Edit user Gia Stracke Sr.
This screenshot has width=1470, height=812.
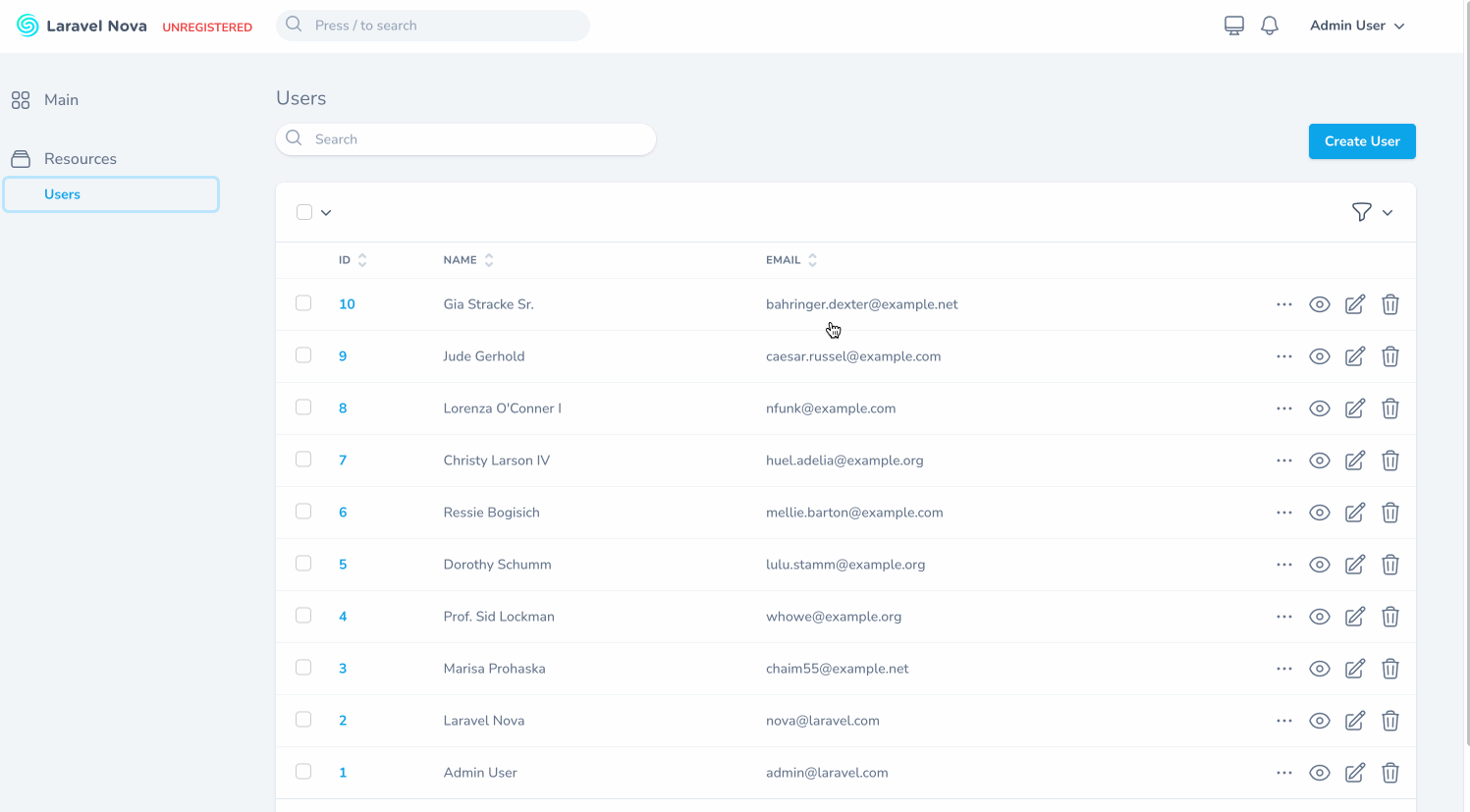pyautogui.click(x=1355, y=304)
